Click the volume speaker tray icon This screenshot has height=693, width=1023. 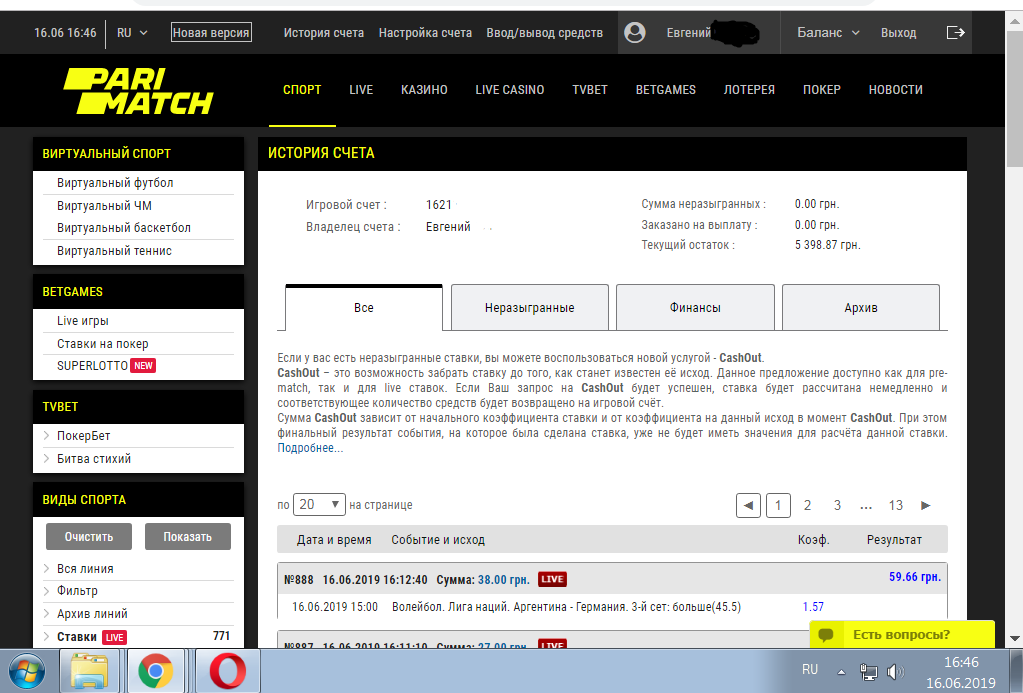coord(895,671)
